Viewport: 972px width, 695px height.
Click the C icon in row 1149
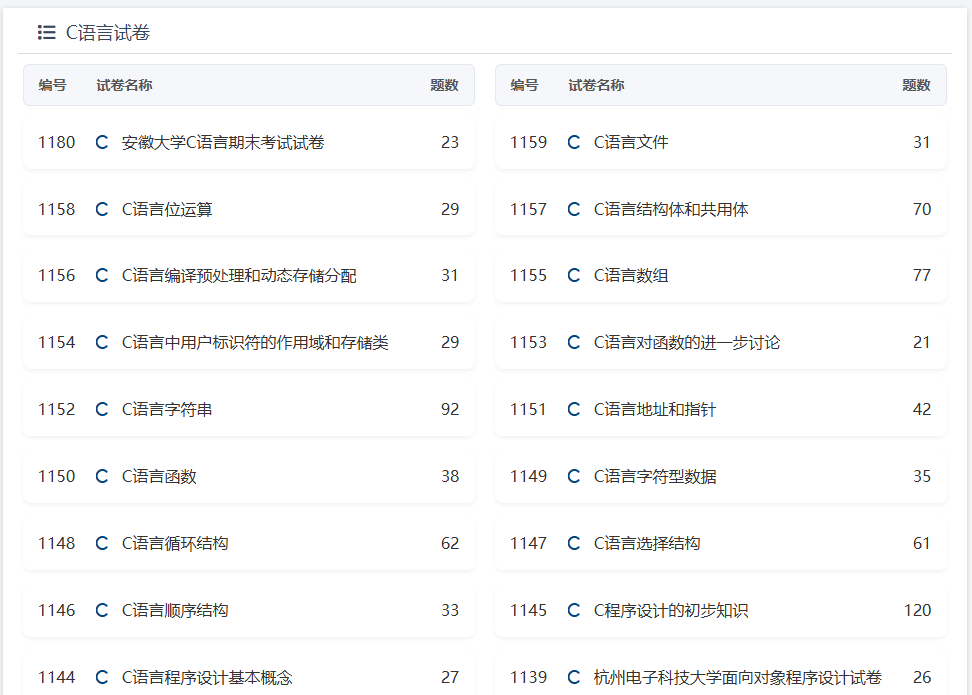(x=573, y=476)
